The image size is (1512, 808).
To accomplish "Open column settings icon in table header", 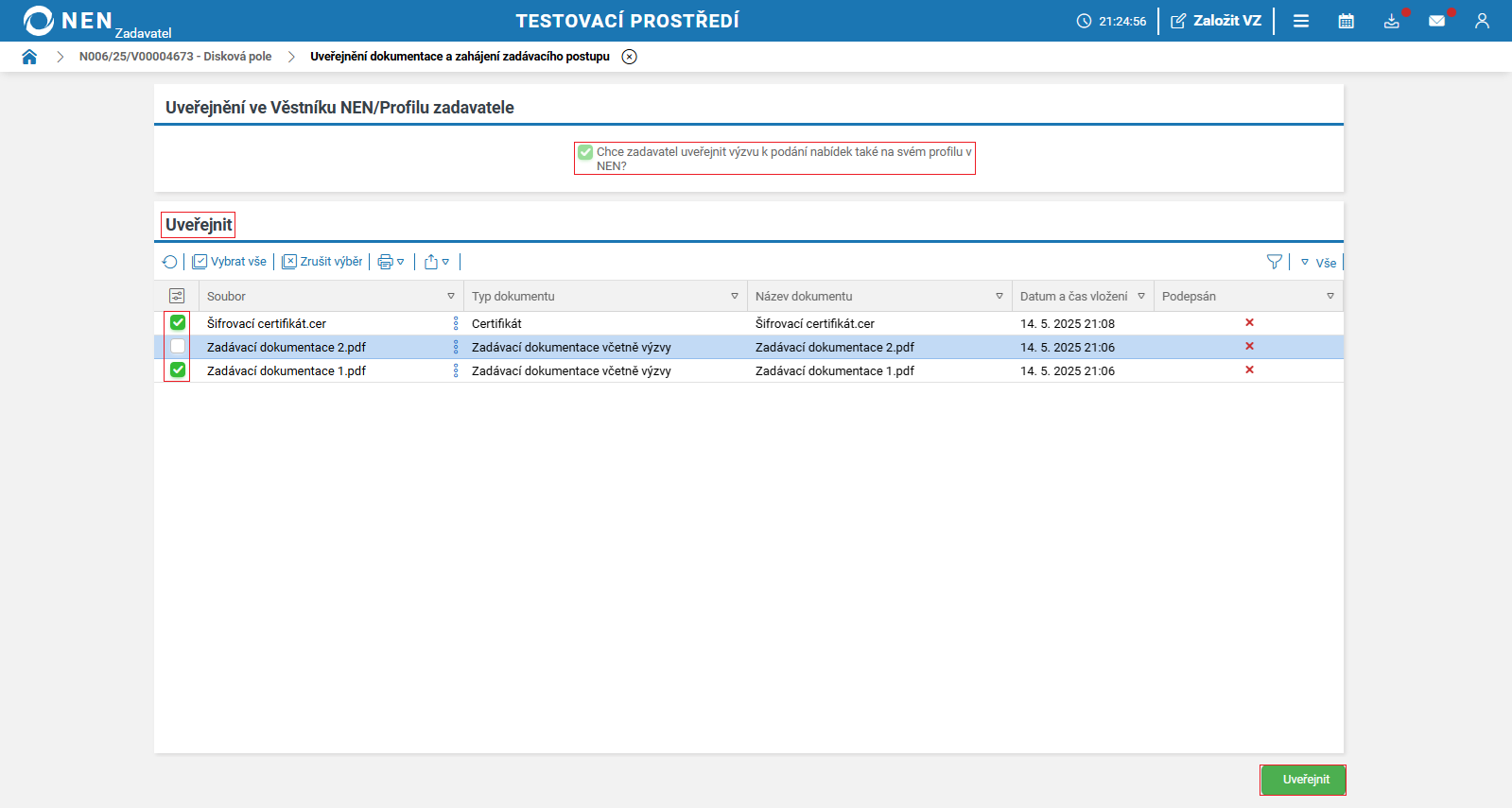I will (x=177, y=296).
